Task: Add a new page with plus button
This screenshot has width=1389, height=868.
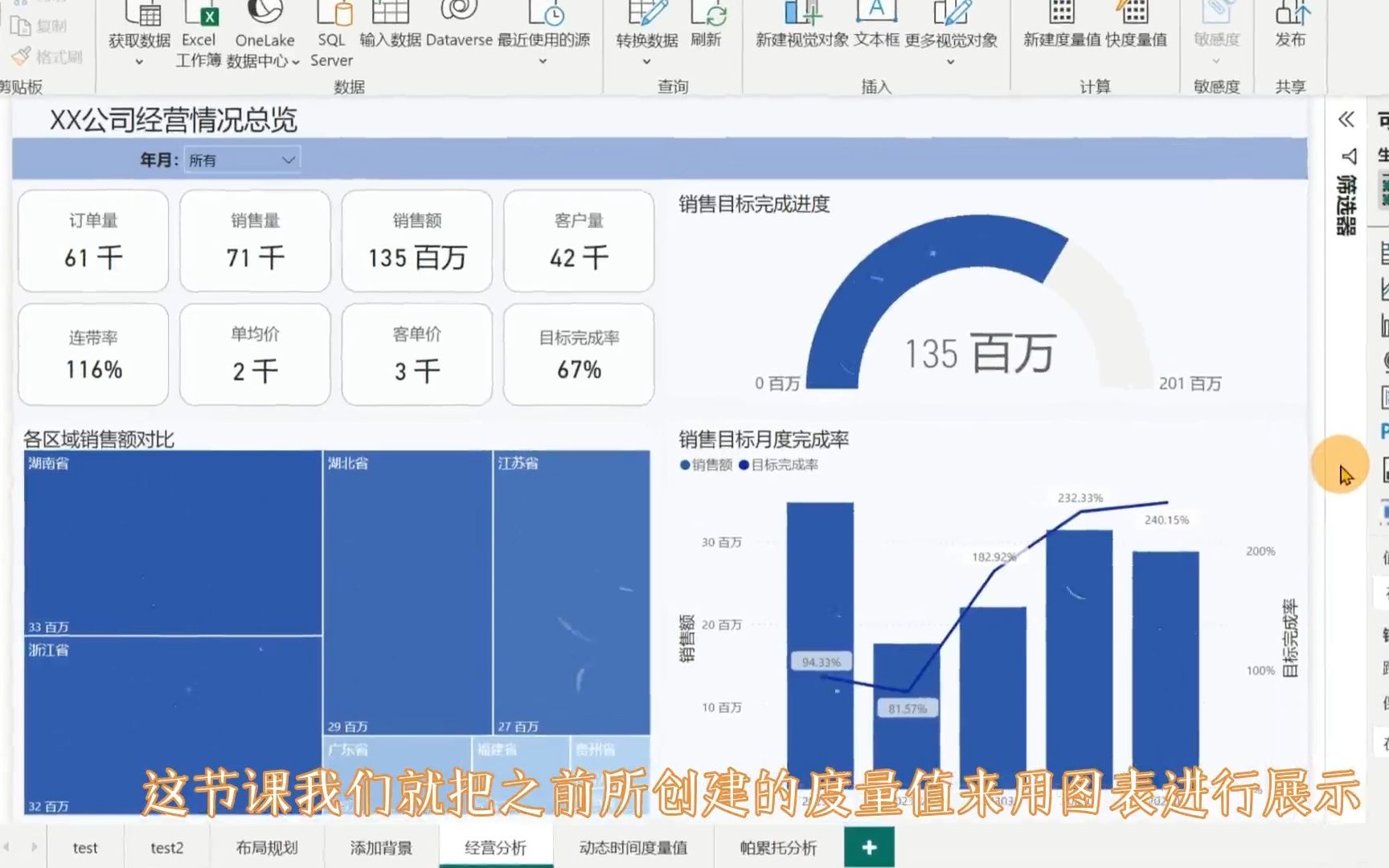Action: pyautogui.click(x=869, y=847)
